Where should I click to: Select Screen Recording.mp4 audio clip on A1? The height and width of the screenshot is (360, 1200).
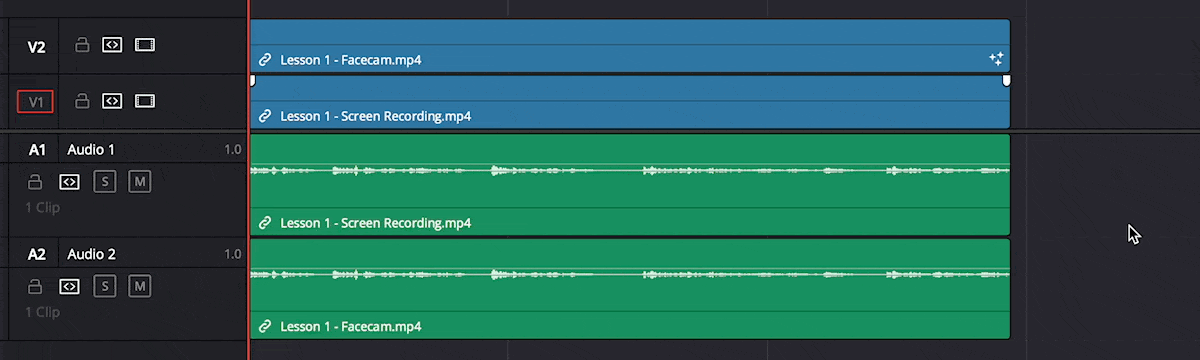[x=629, y=185]
